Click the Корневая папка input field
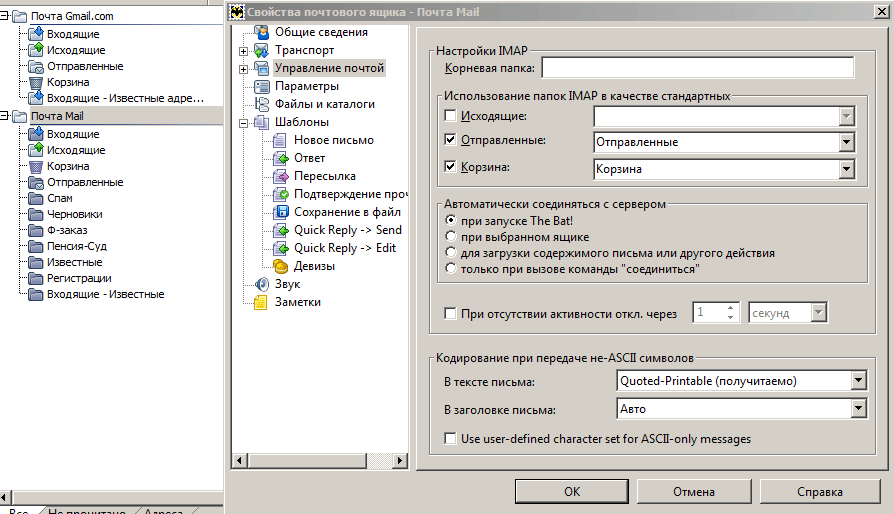 point(696,68)
